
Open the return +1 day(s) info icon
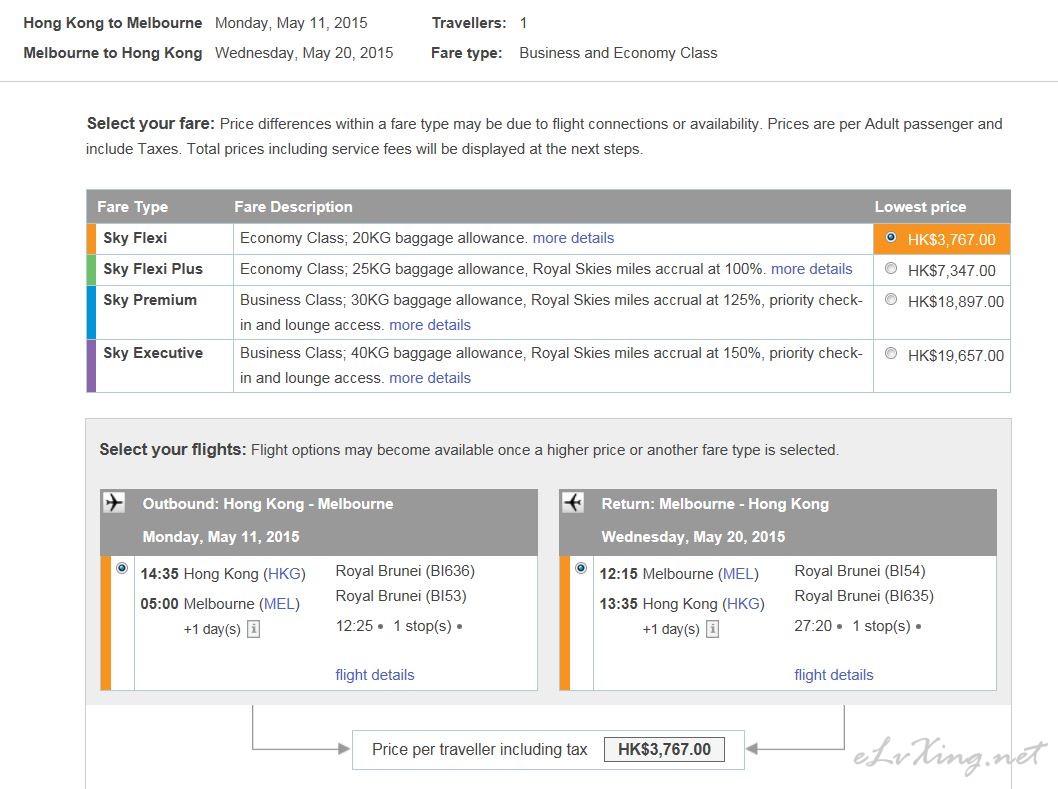[x=713, y=629]
